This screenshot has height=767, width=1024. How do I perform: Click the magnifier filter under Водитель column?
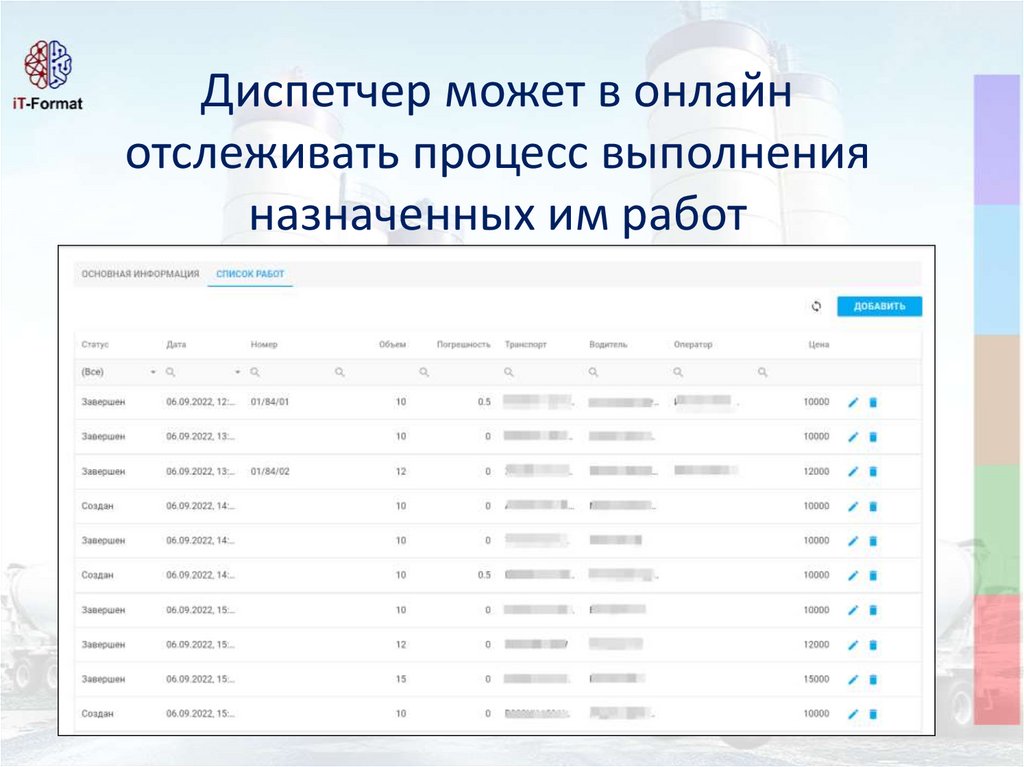(593, 372)
